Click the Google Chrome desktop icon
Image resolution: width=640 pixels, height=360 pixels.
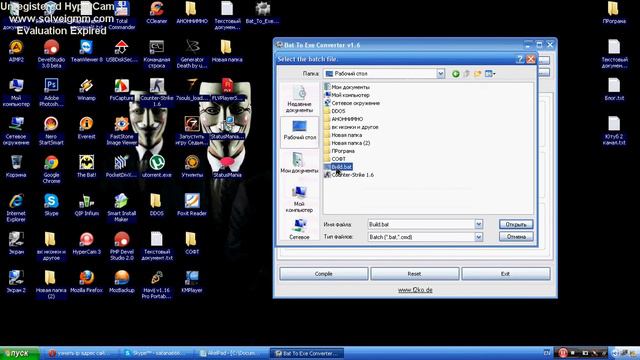[51, 169]
